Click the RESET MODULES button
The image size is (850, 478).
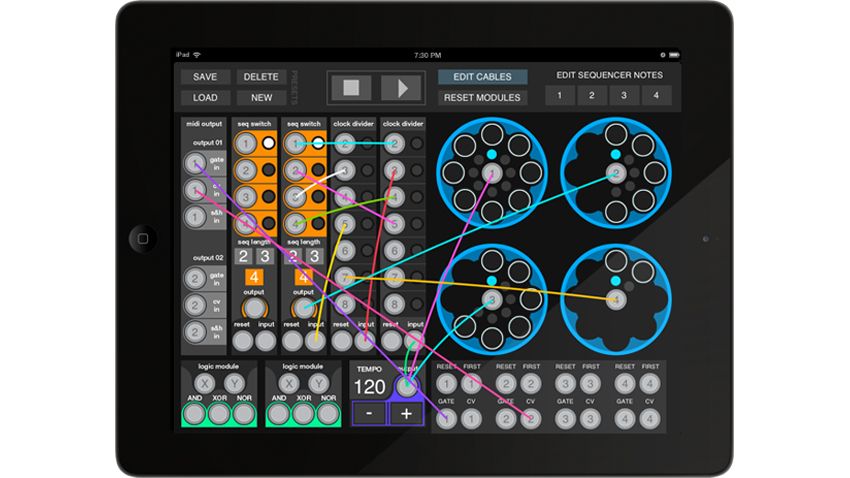pyautogui.click(x=482, y=98)
